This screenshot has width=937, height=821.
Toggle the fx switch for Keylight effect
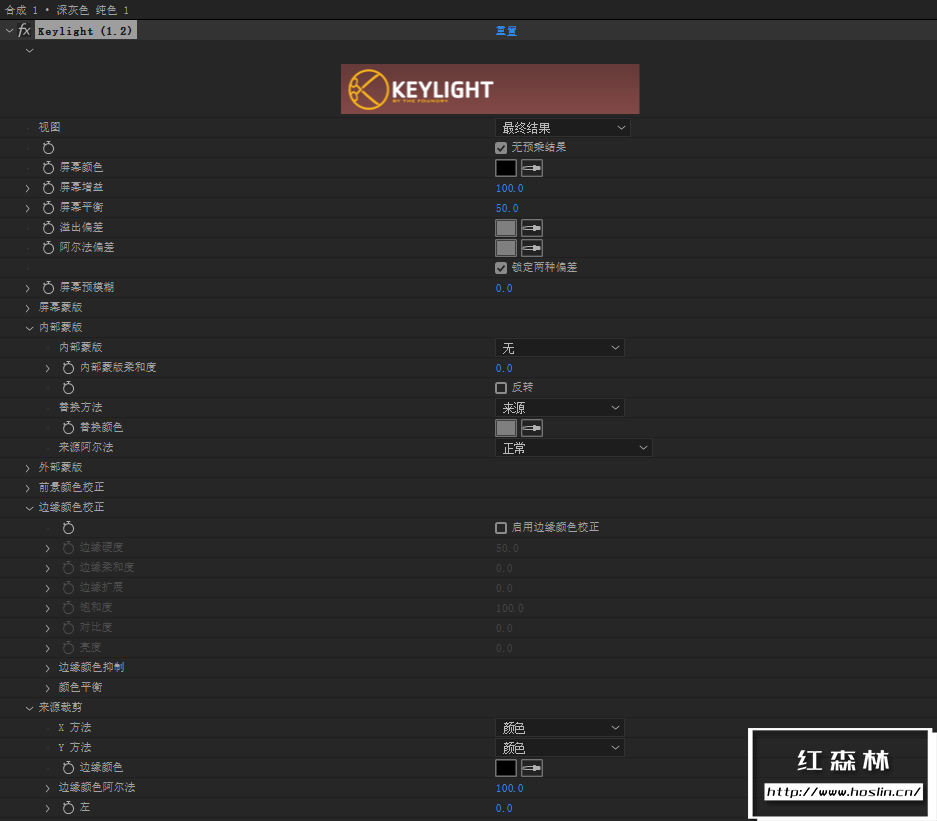24,30
